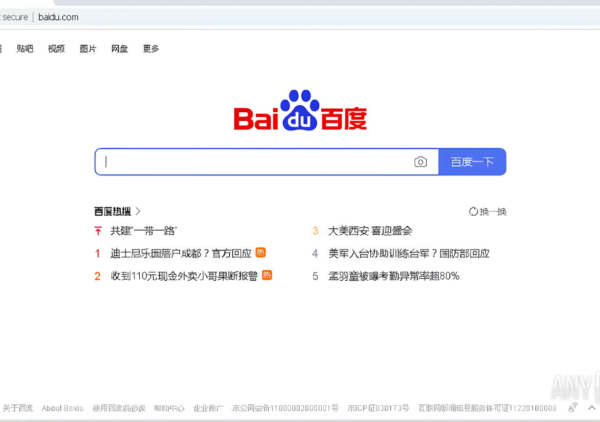Open 图片 in top navigation
The height and width of the screenshot is (422, 600).
(x=88, y=49)
